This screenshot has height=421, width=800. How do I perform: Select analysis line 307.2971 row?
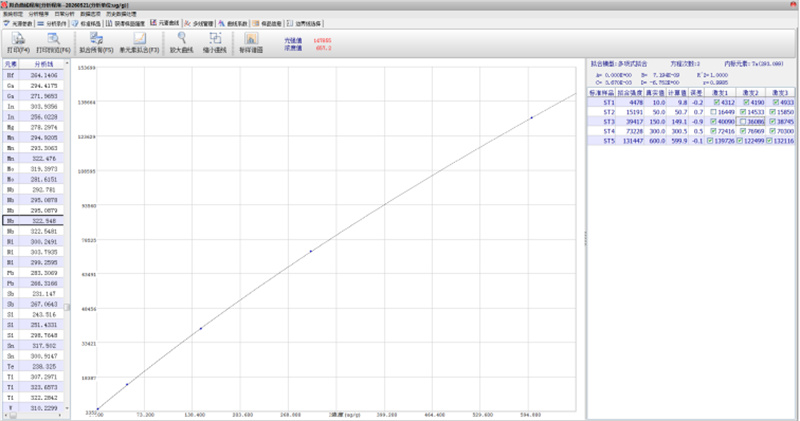(x=33, y=377)
